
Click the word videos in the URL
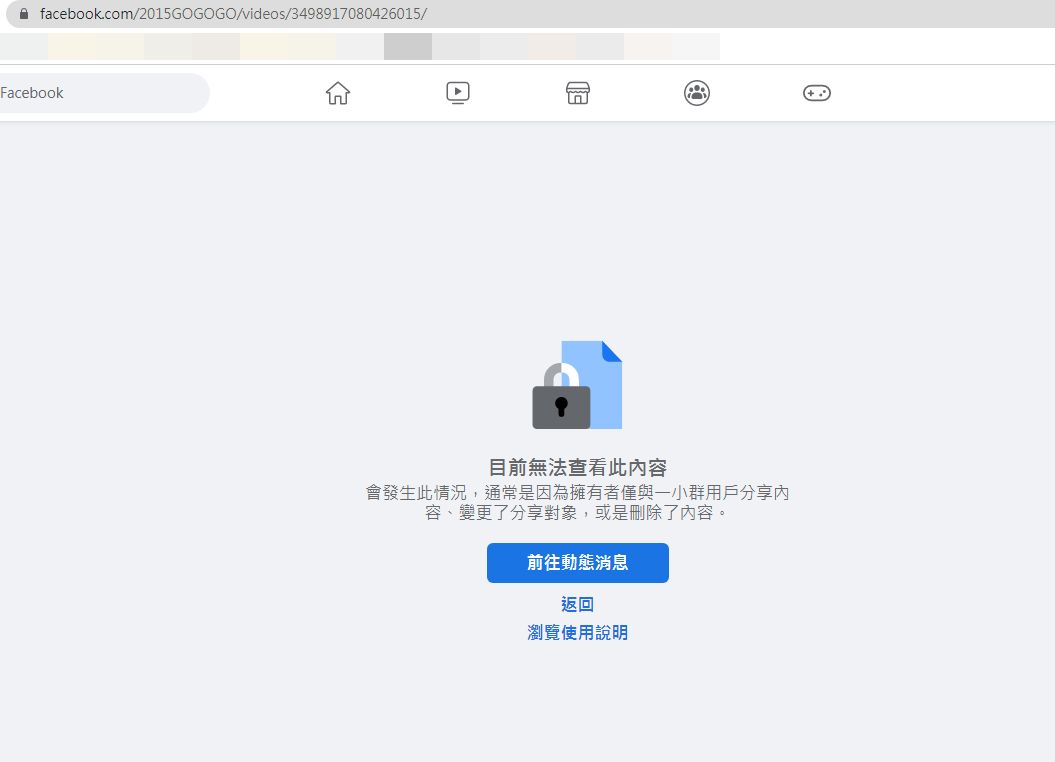point(264,15)
